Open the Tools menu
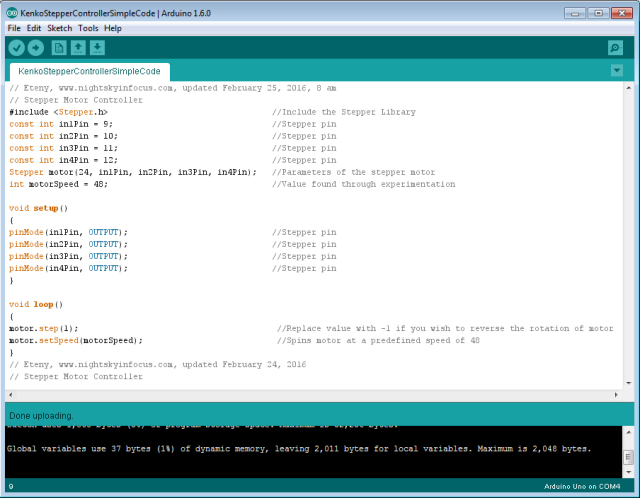The width and height of the screenshot is (640, 498). click(x=88, y=28)
